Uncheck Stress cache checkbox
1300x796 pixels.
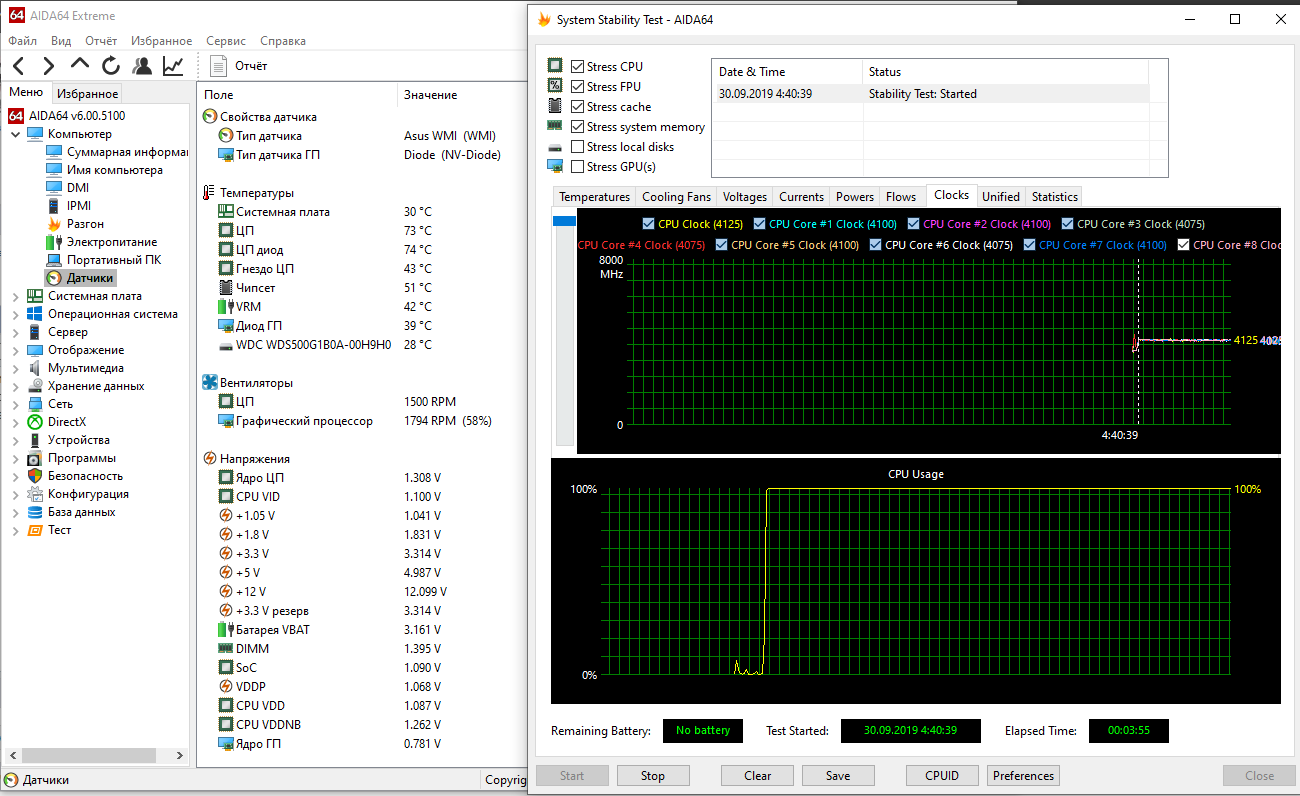(x=577, y=107)
